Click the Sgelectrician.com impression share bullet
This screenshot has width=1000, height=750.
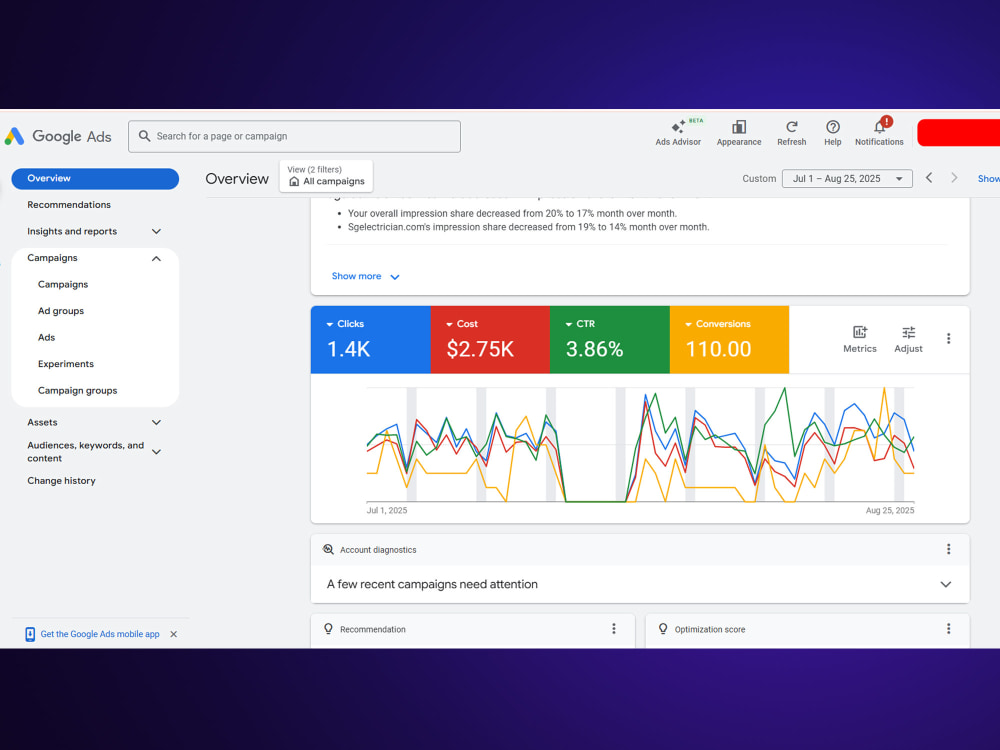click(x=528, y=227)
